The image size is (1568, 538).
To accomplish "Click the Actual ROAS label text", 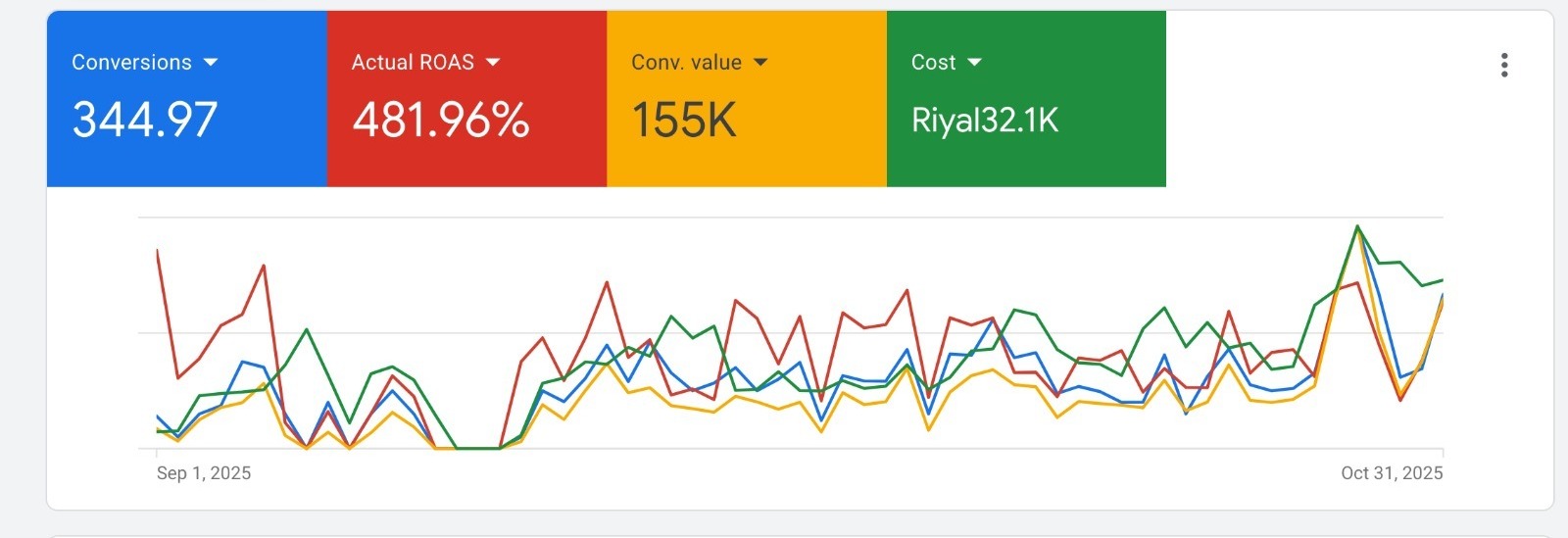I will pos(413,62).
